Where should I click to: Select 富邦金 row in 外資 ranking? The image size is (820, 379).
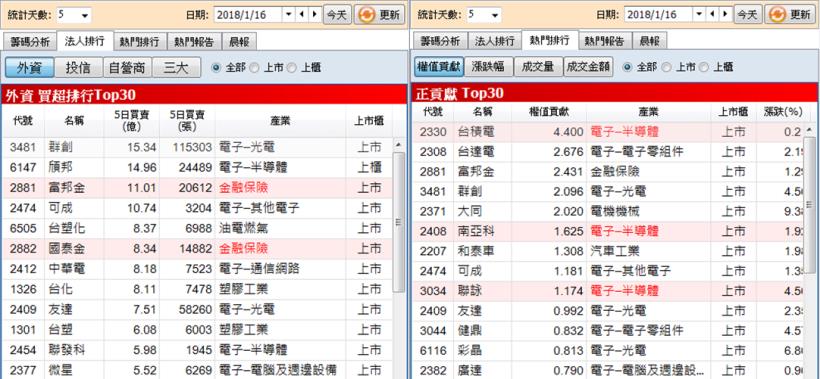click(197, 188)
